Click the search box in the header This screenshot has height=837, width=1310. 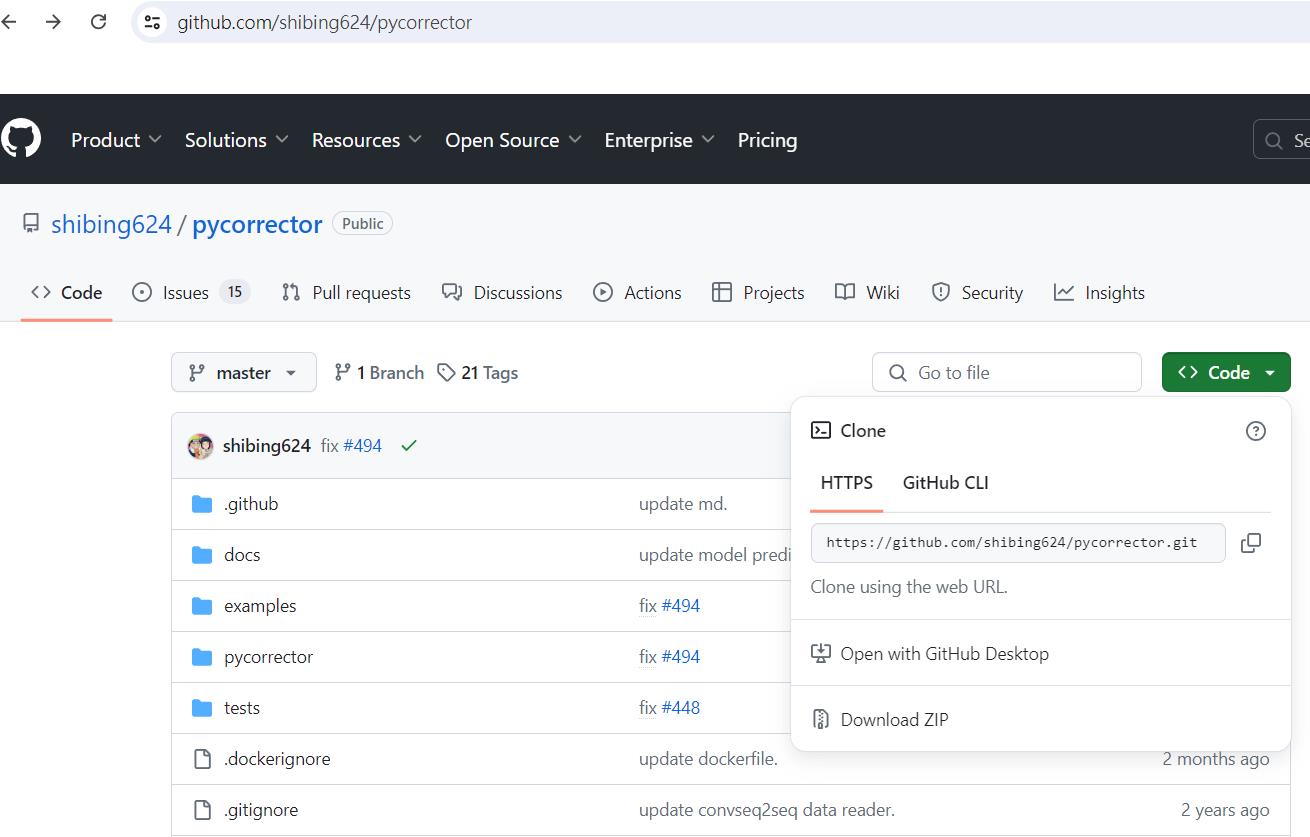pyautogui.click(x=1282, y=140)
